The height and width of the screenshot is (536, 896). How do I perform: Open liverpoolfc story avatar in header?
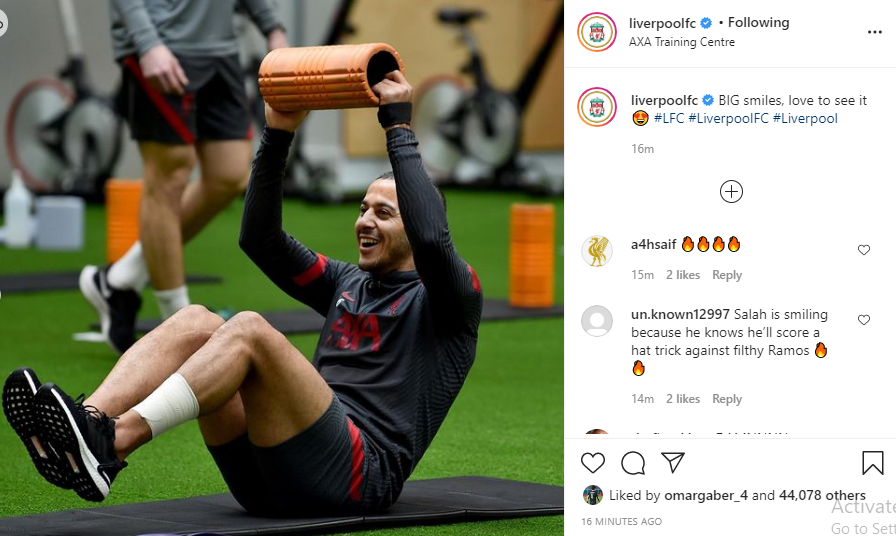(597, 32)
